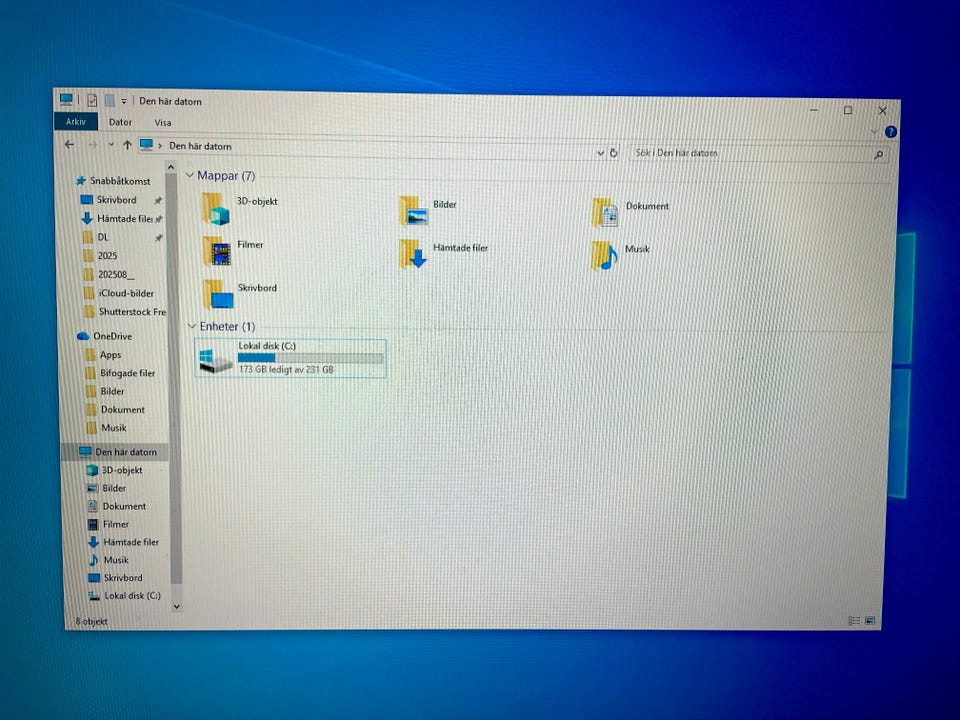
Task: Switch to details view in status bar
Action: click(x=854, y=621)
